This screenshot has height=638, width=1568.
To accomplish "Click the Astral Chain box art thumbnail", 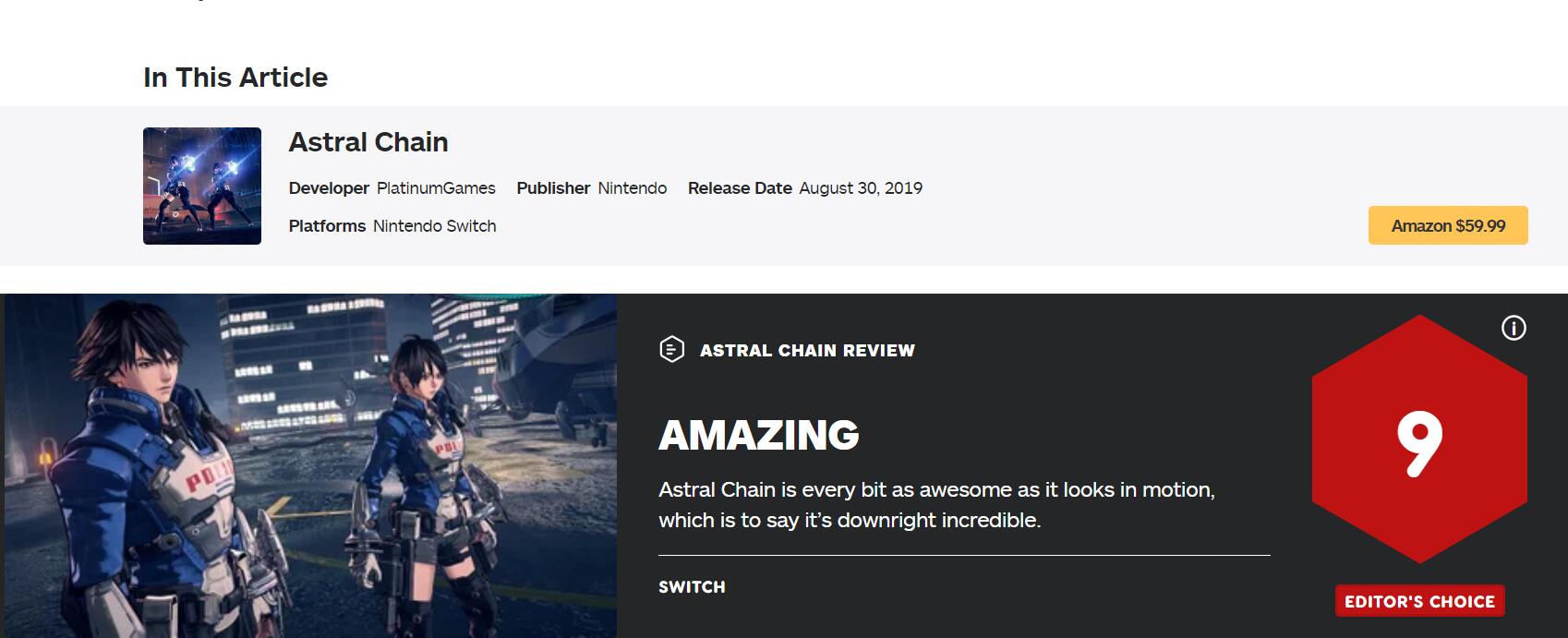I will pos(202,186).
